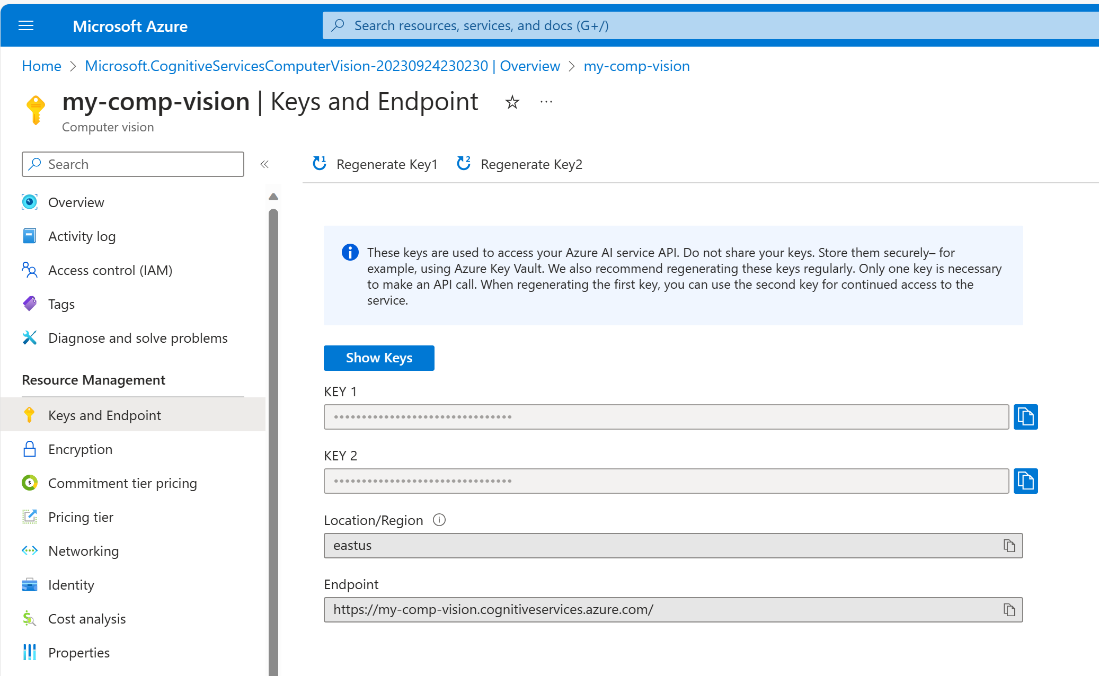Click the Commitment tier pricing icon

[29, 482]
